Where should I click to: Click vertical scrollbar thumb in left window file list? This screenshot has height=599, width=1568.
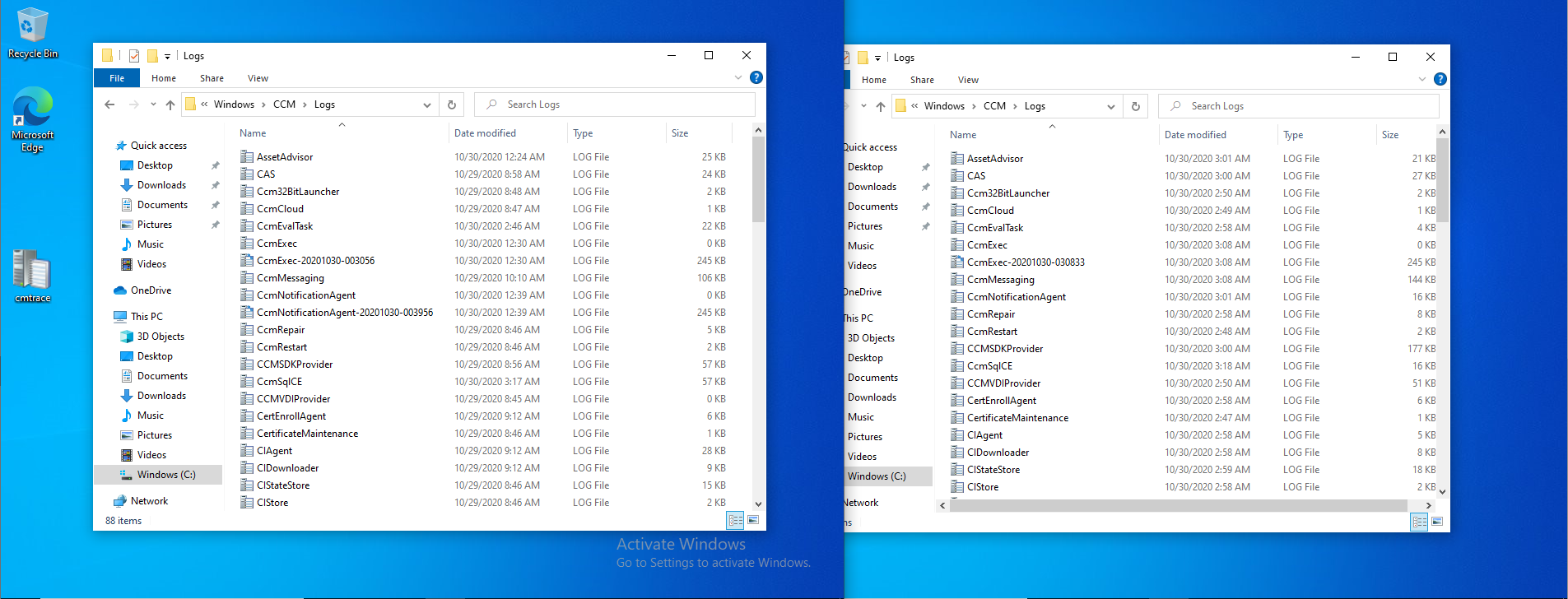coord(758,179)
